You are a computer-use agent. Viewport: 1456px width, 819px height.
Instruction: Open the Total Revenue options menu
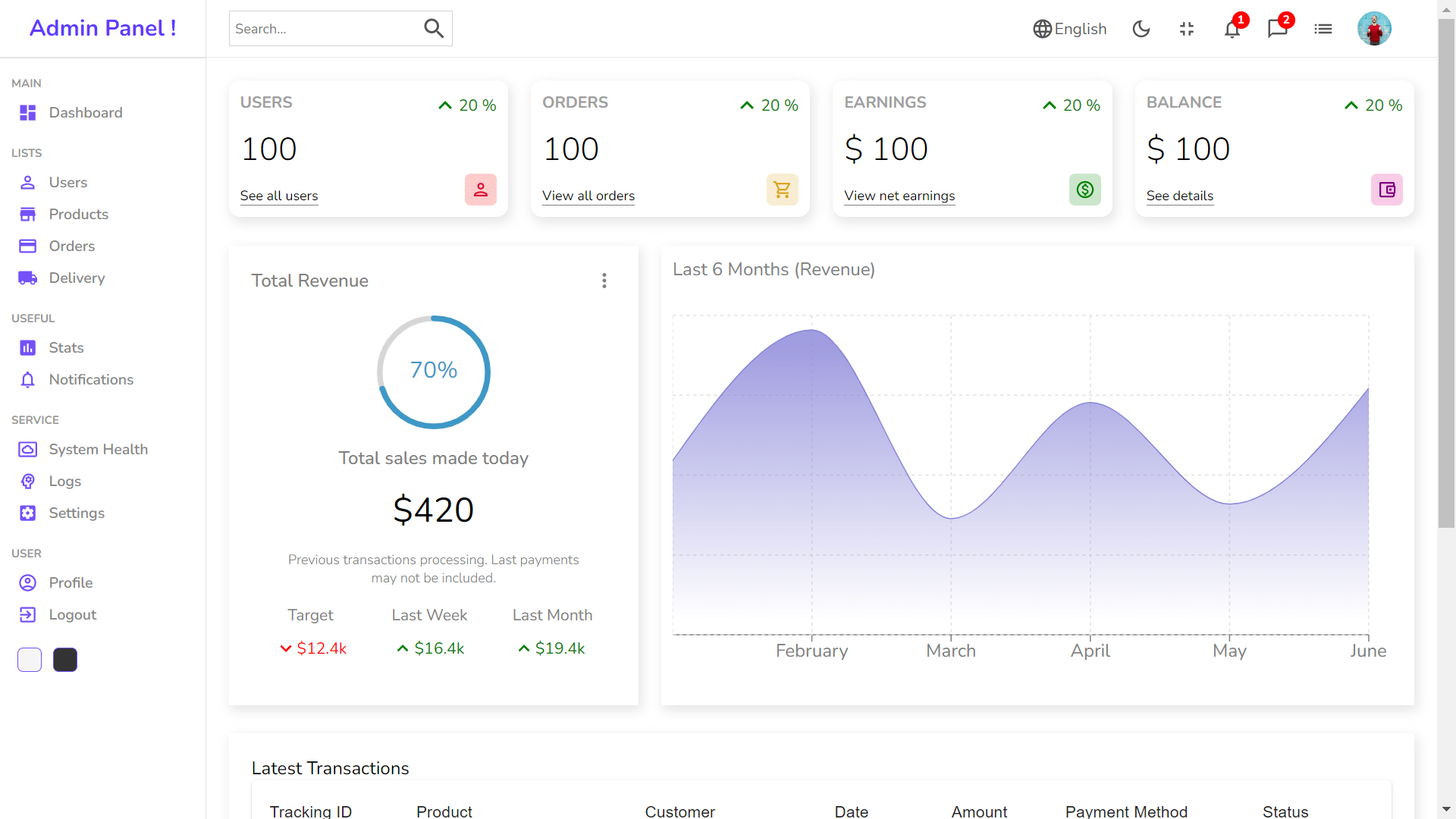(x=604, y=280)
